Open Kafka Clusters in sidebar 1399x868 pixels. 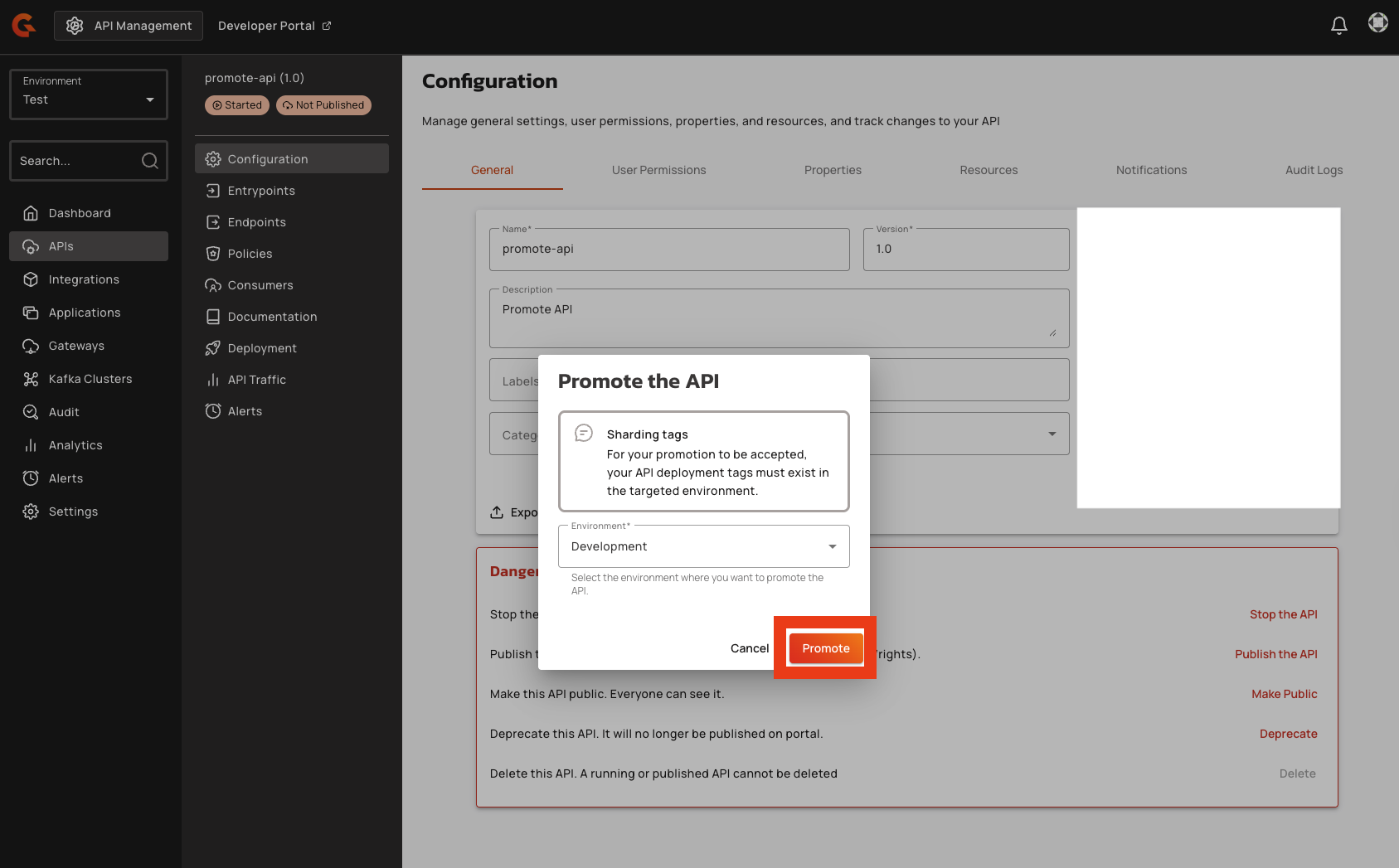click(90, 379)
